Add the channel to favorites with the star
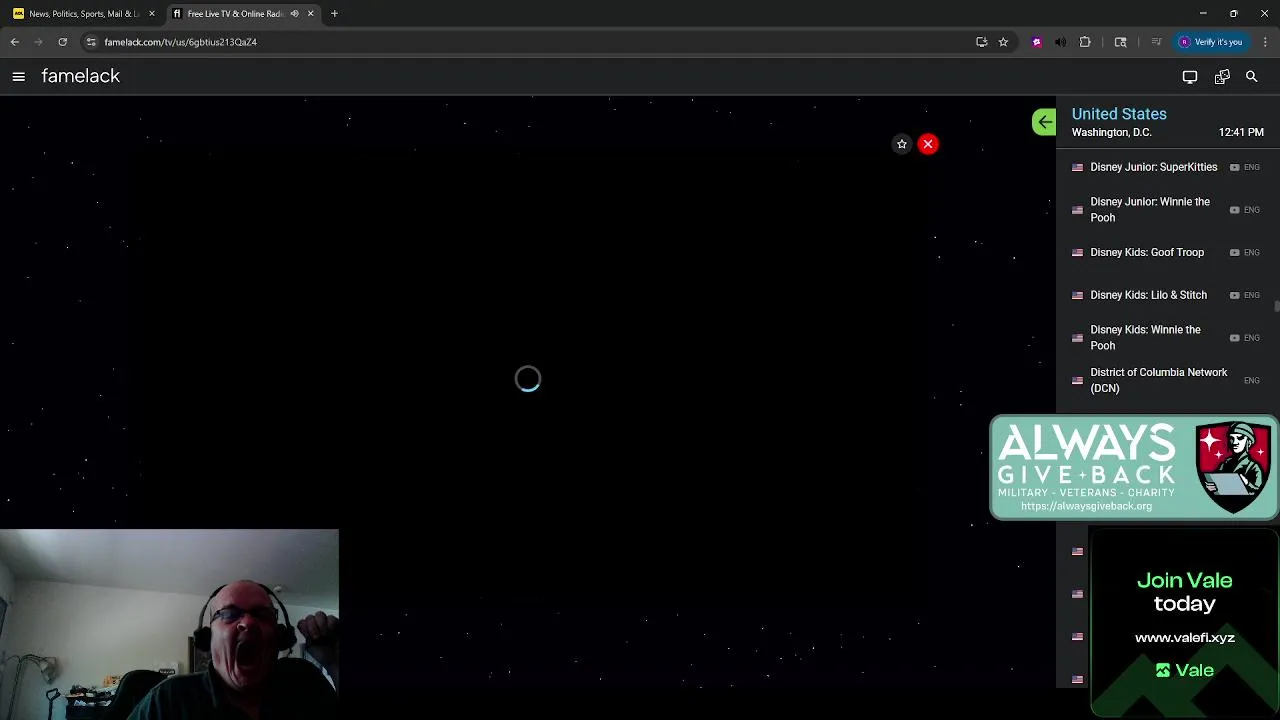This screenshot has width=1280, height=720. click(902, 144)
